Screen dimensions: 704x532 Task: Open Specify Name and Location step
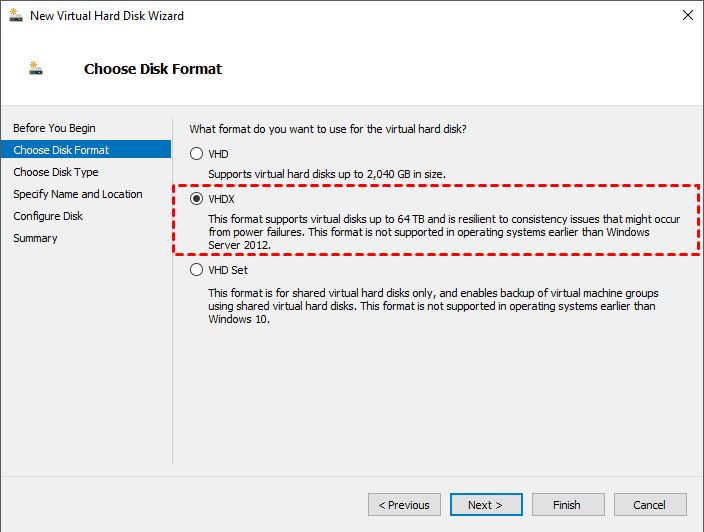tap(78, 194)
